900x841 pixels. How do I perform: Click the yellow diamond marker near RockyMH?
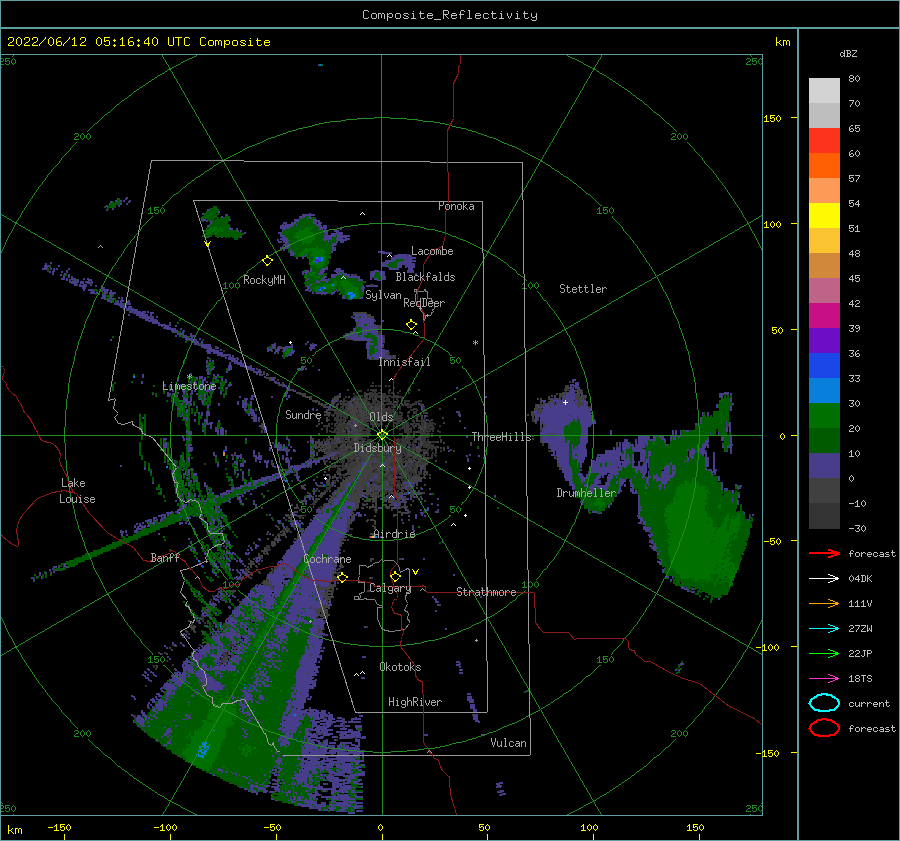pyautogui.click(x=267, y=261)
